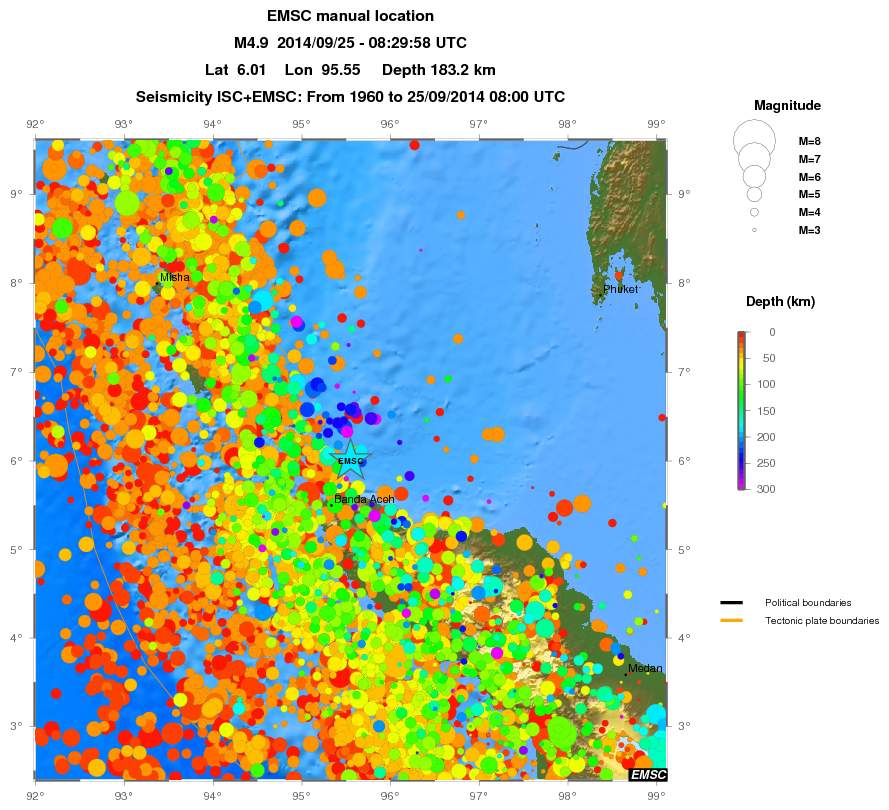The width and height of the screenshot is (889, 810).
Task: Click the M=8 magnitude legend circle
Action: [x=754, y=141]
